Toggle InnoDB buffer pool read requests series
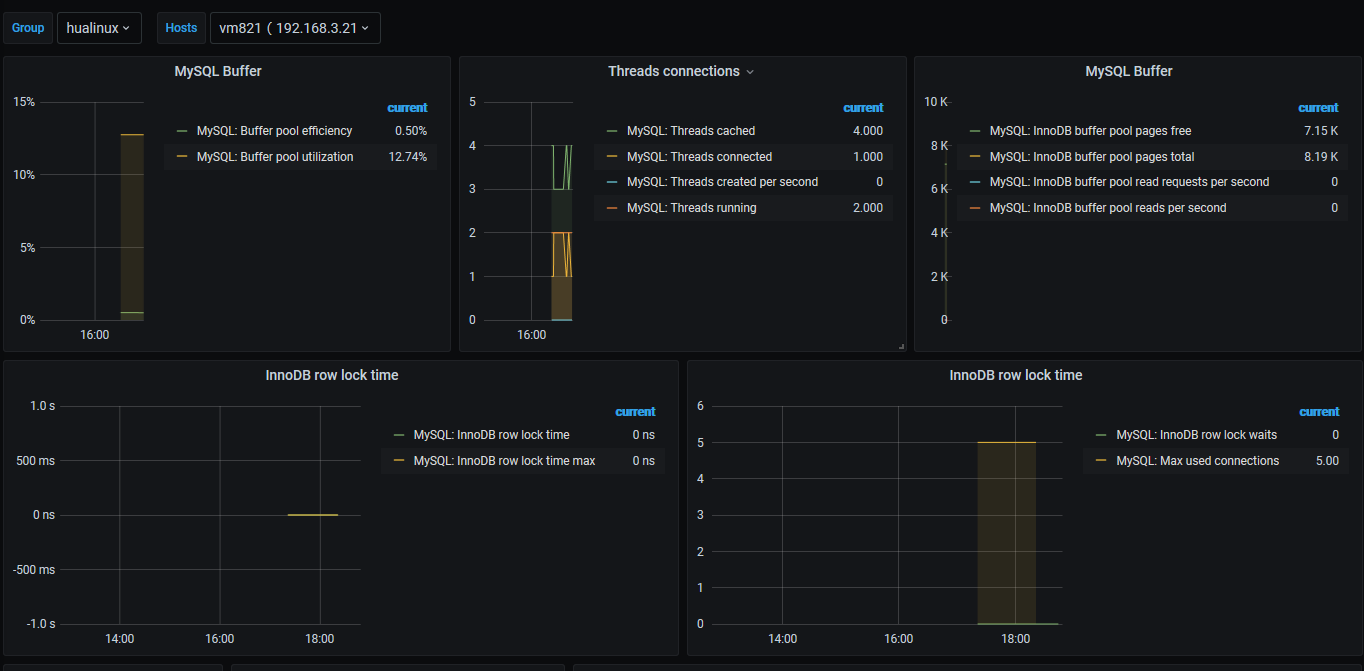The height and width of the screenshot is (671, 1364). [x=1129, y=182]
